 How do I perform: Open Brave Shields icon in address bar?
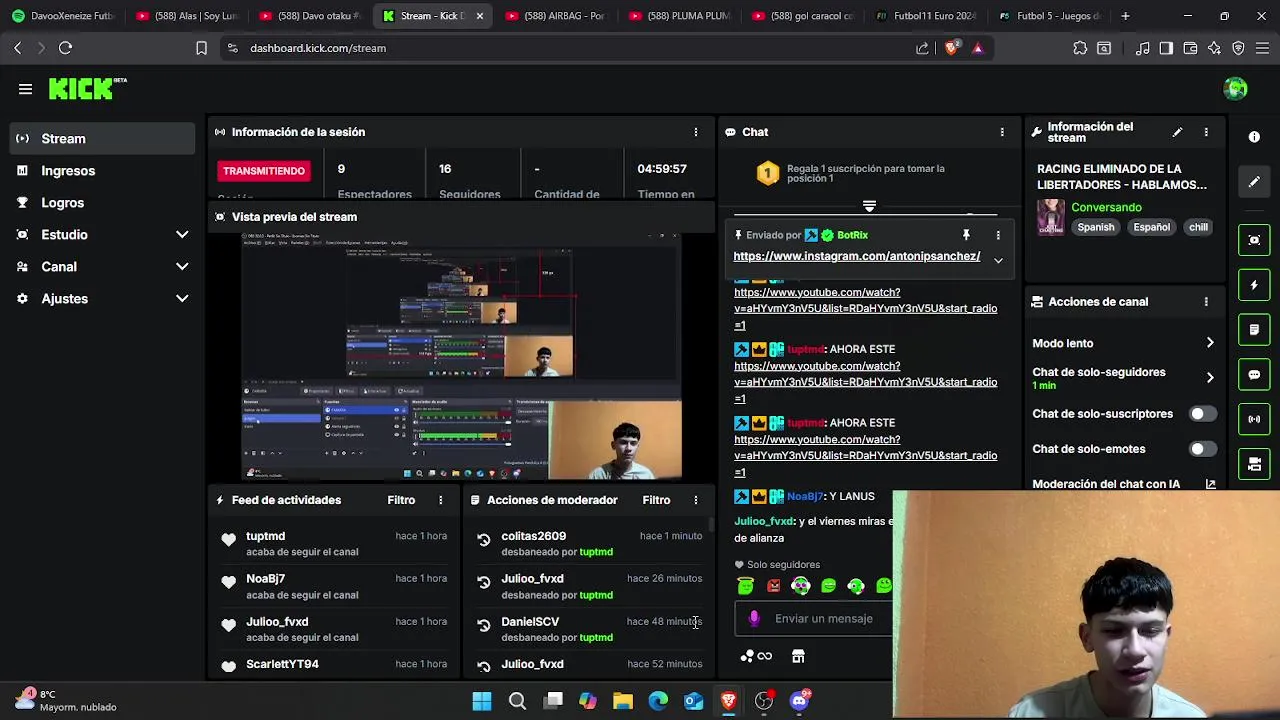click(x=951, y=47)
